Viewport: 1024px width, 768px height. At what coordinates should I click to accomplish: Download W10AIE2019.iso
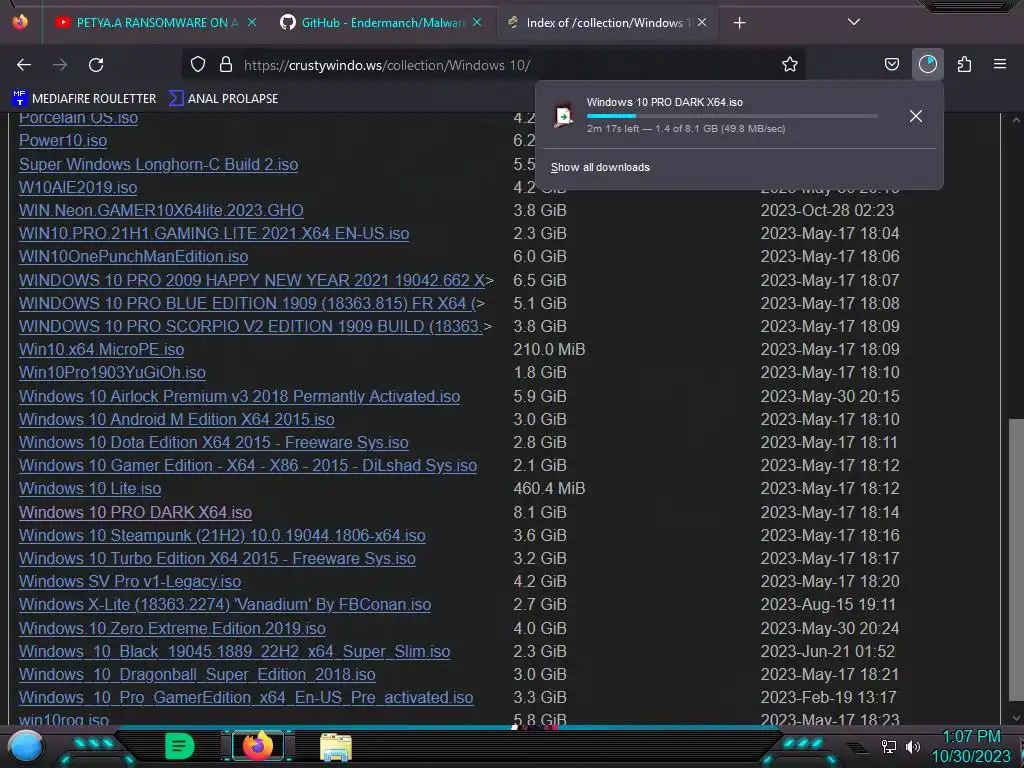(78, 187)
